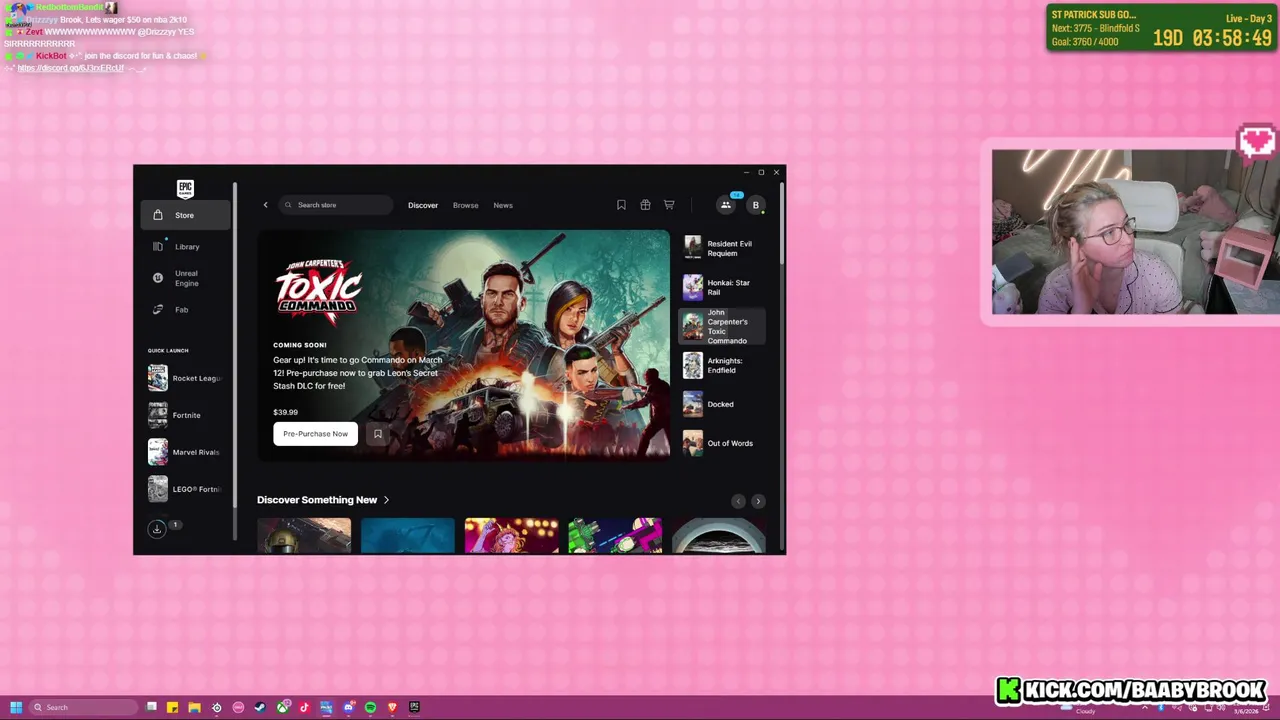Open File Explorer from the taskbar

pyautogui.click(x=194, y=707)
